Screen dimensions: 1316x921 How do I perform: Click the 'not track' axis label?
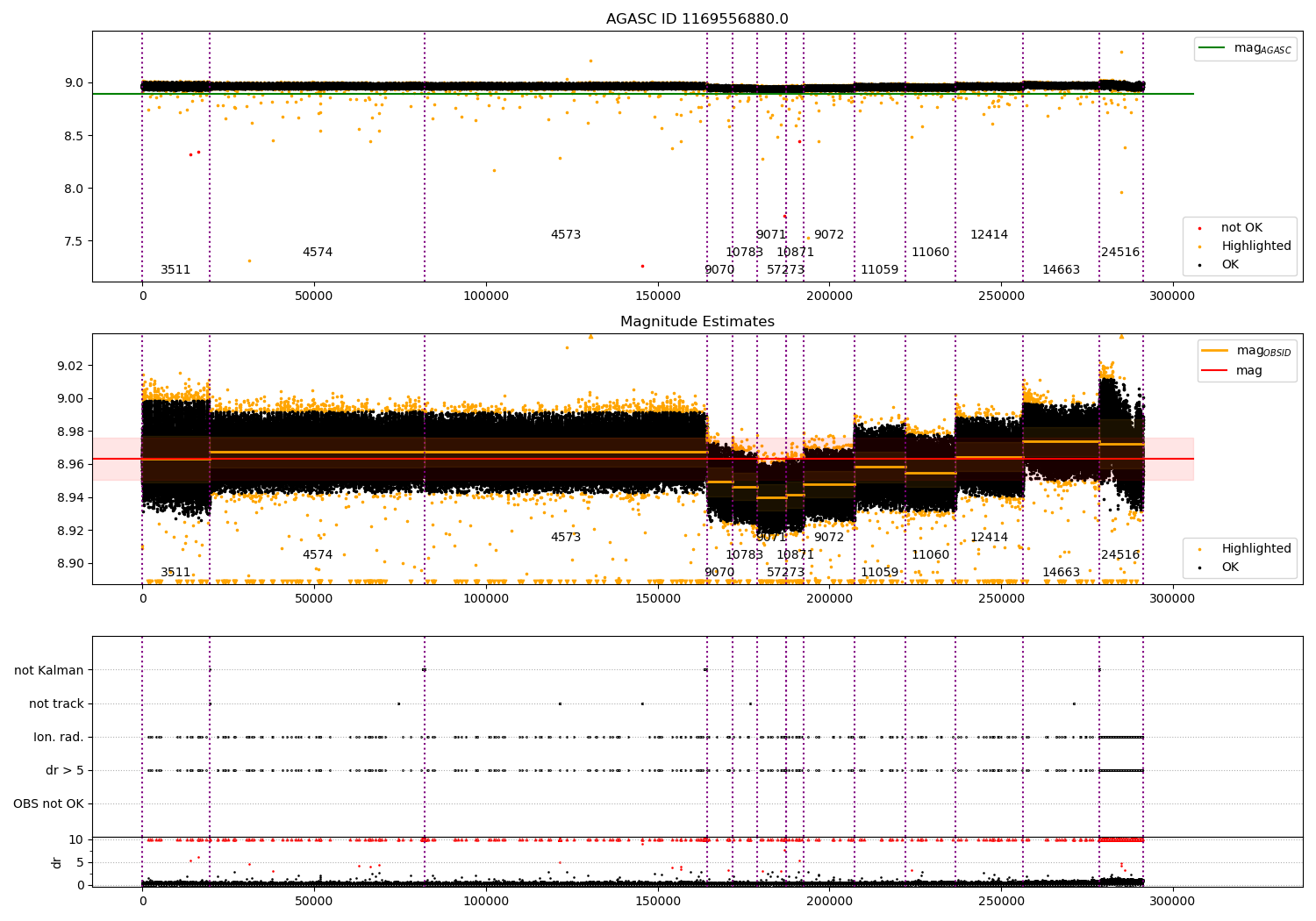coord(56,703)
